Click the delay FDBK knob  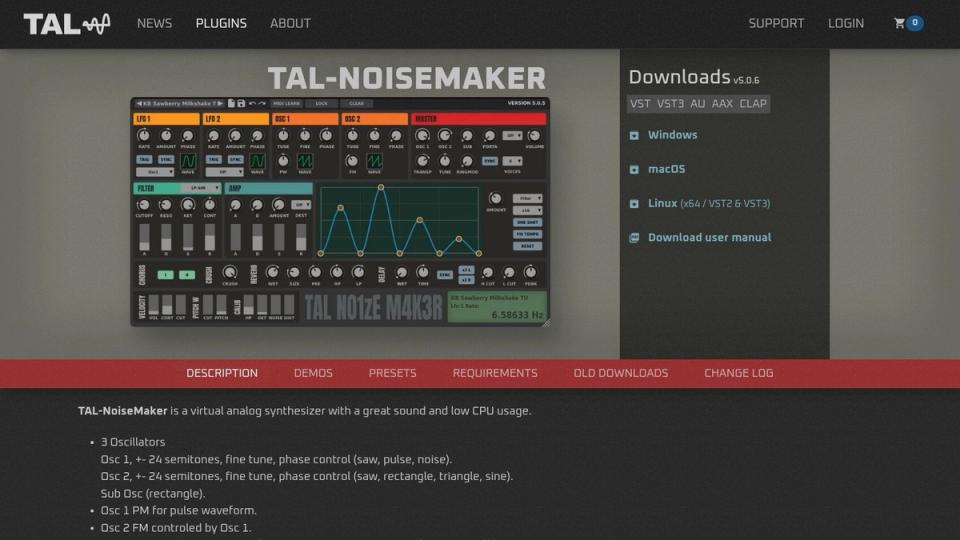click(530, 272)
